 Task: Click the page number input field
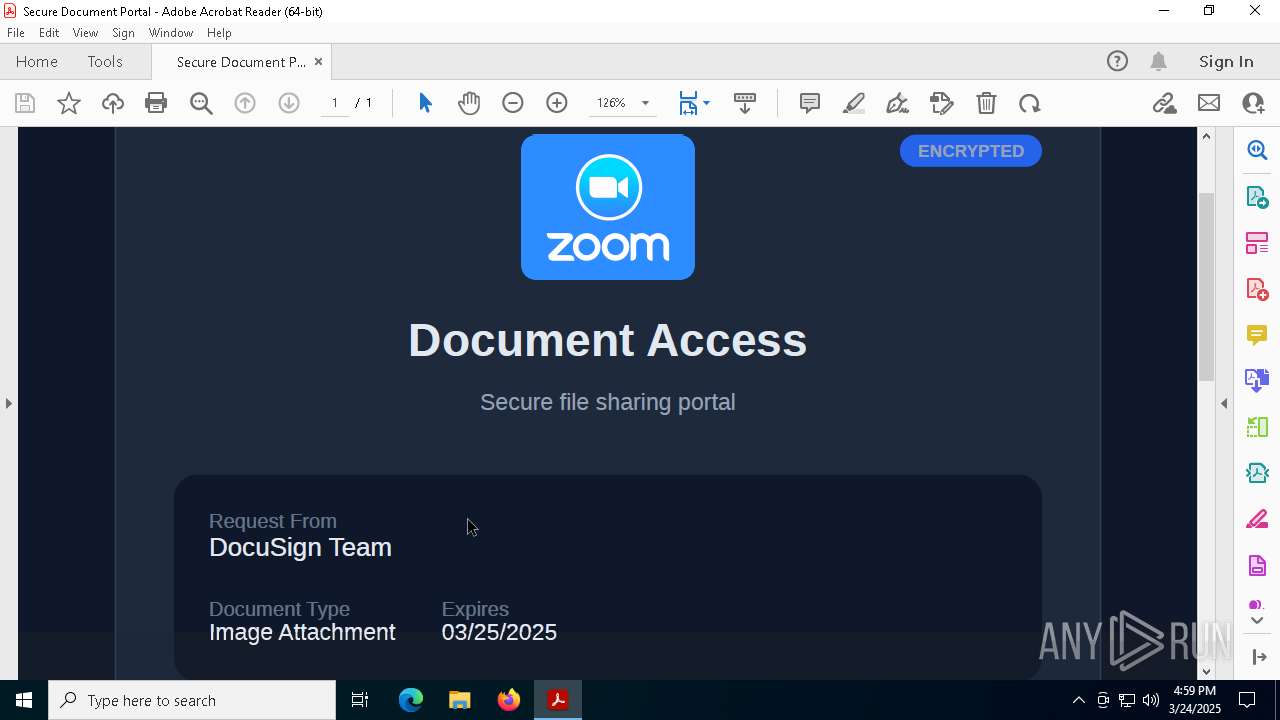click(335, 103)
